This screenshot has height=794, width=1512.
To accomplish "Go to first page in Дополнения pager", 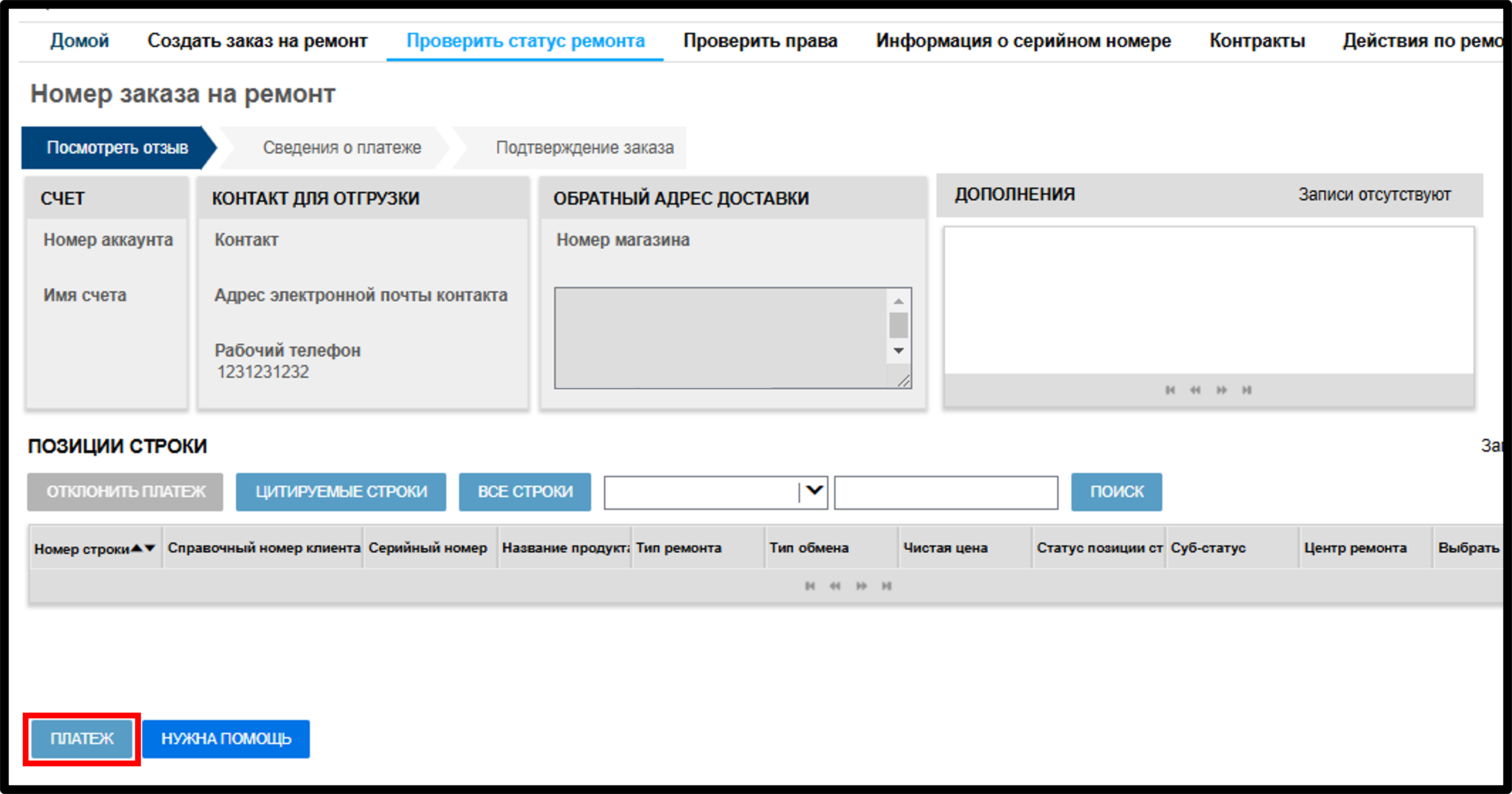I will [1170, 390].
